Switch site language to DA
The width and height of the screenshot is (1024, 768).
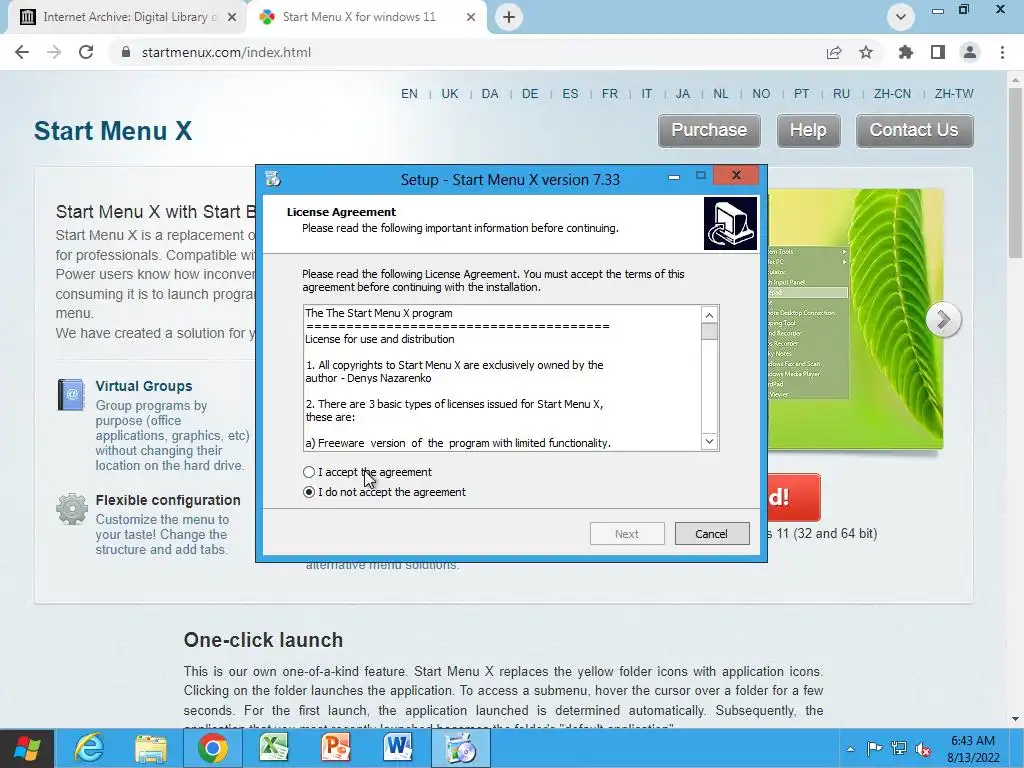(490, 94)
